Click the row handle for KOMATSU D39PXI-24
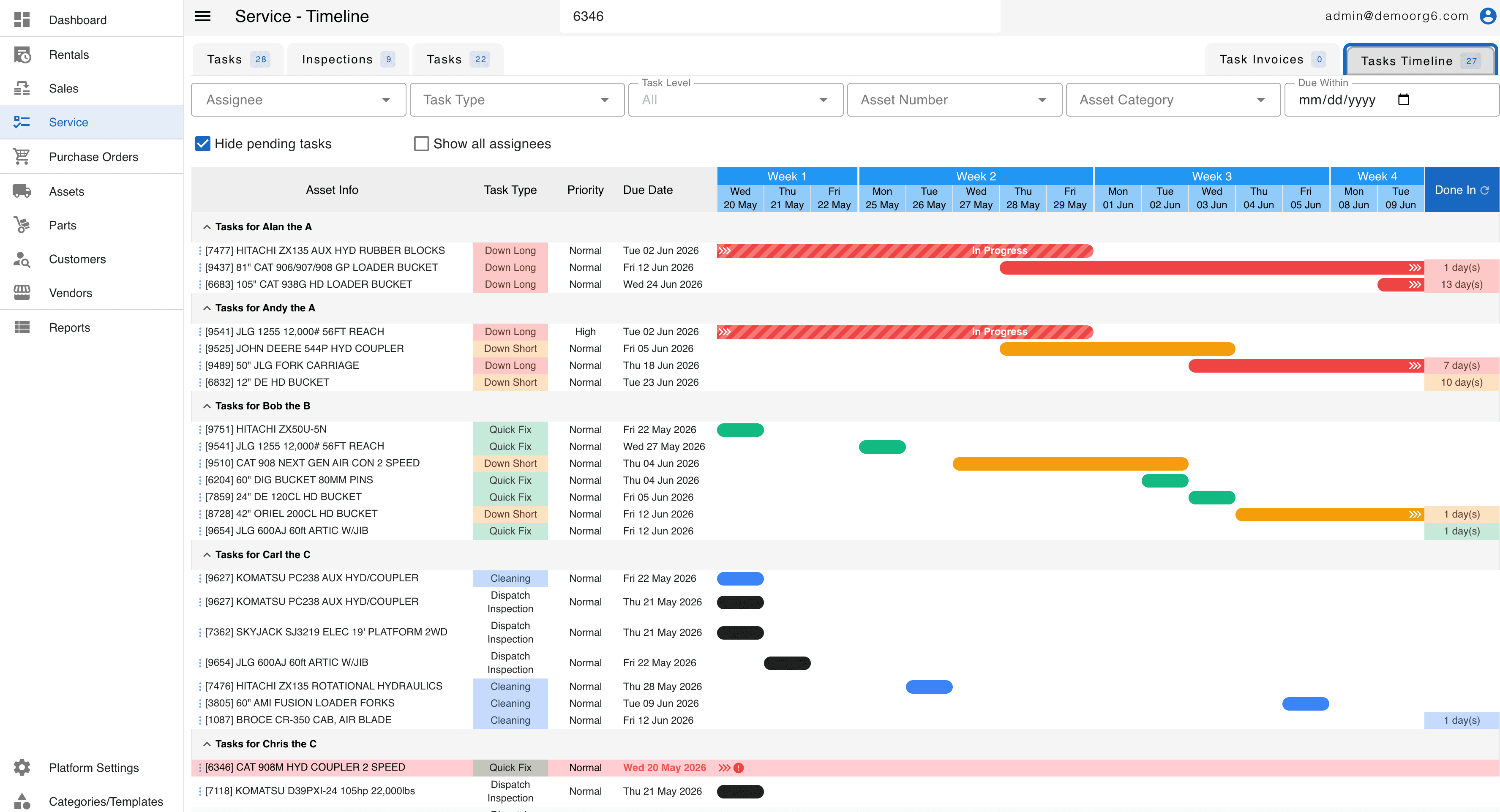Viewport: 1500px width, 812px height. click(200, 791)
